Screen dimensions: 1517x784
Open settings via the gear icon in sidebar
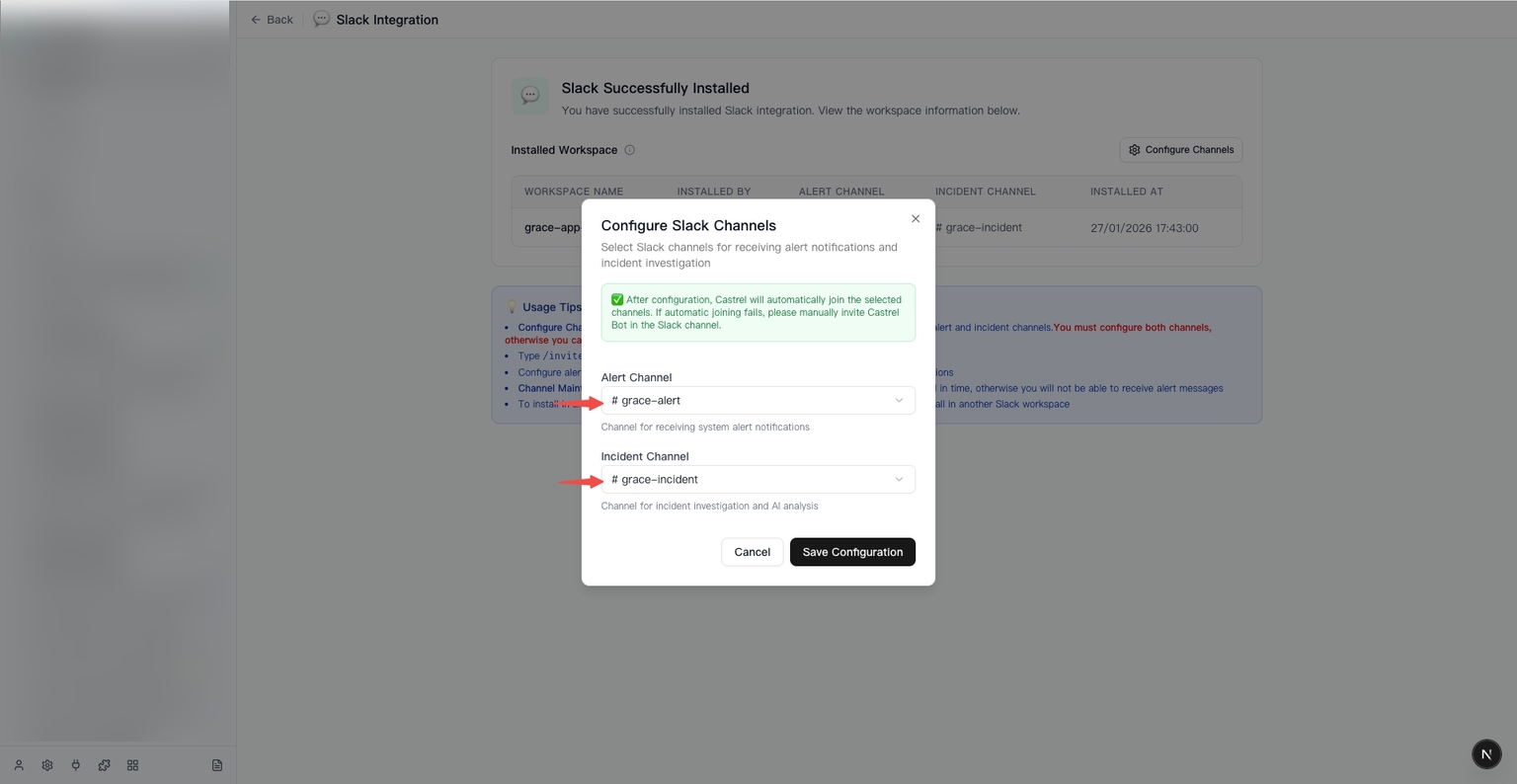pos(47,764)
